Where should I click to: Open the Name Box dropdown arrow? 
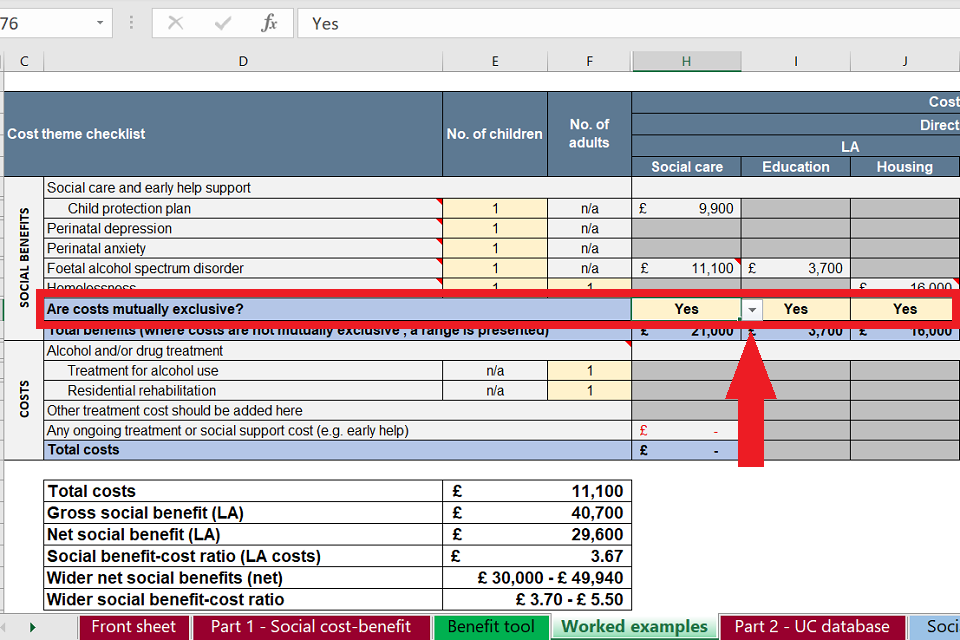coord(100,23)
